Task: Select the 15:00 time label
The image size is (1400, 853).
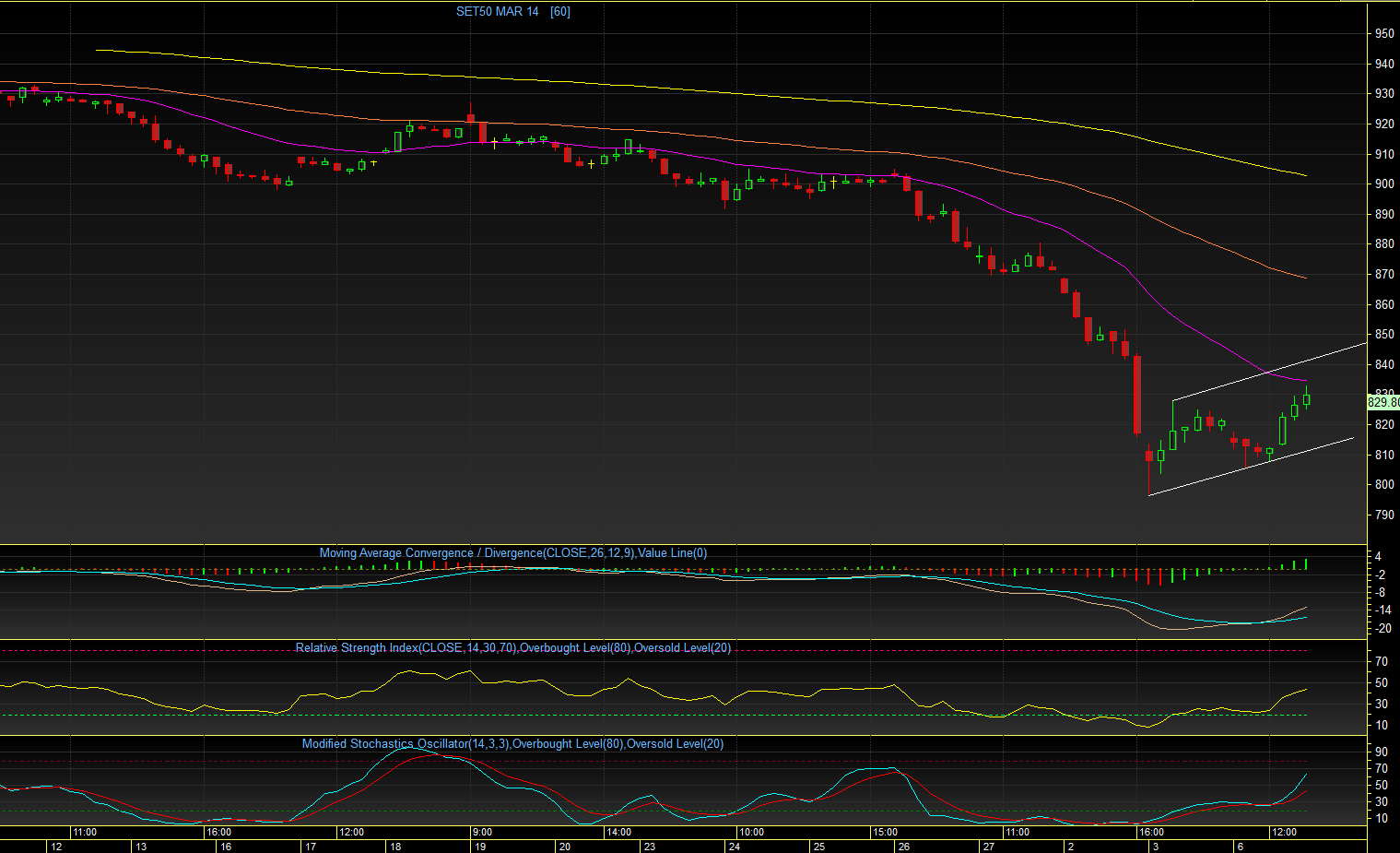Action: [x=885, y=832]
